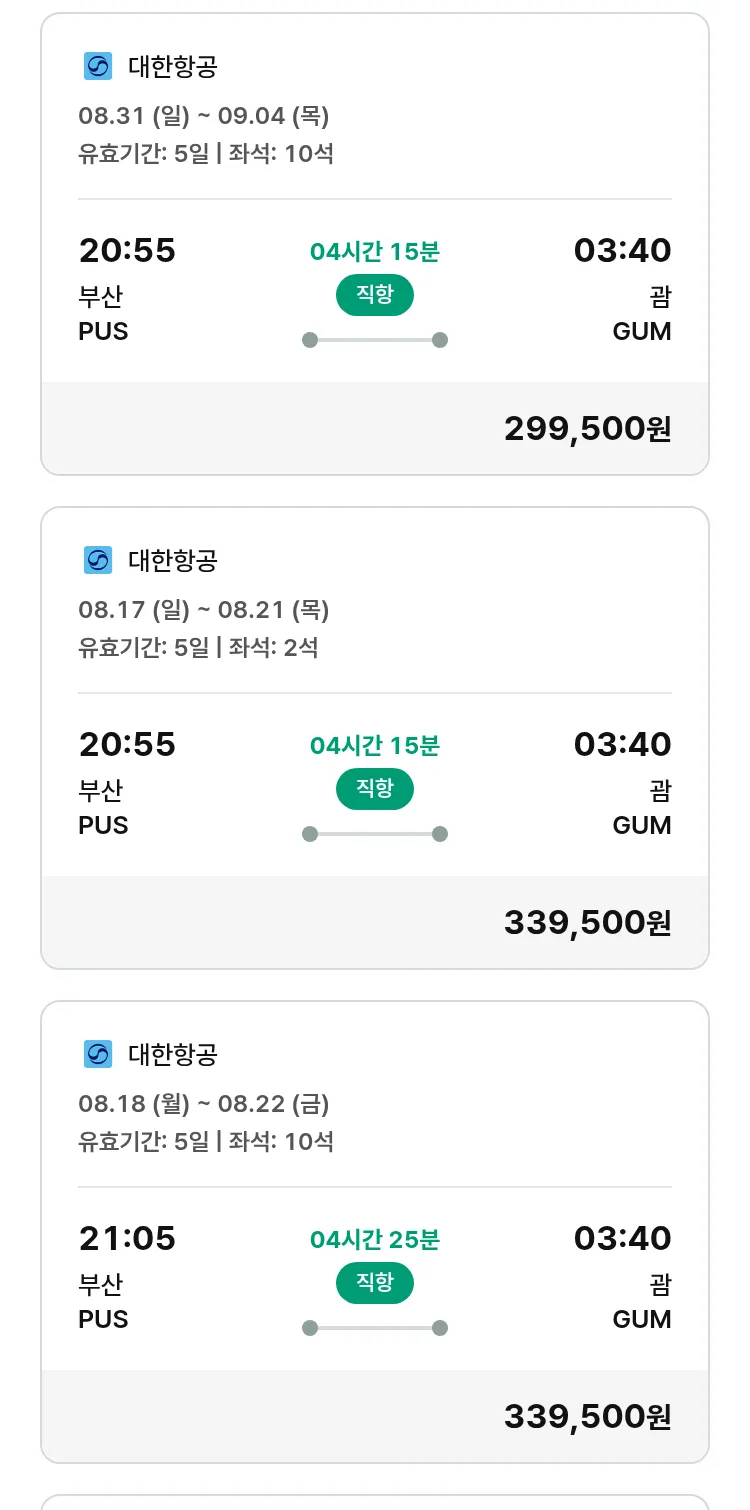The height and width of the screenshot is (1510, 750).
Task: Click the 04시간 25분 duration label
Action: [x=374, y=1240]
